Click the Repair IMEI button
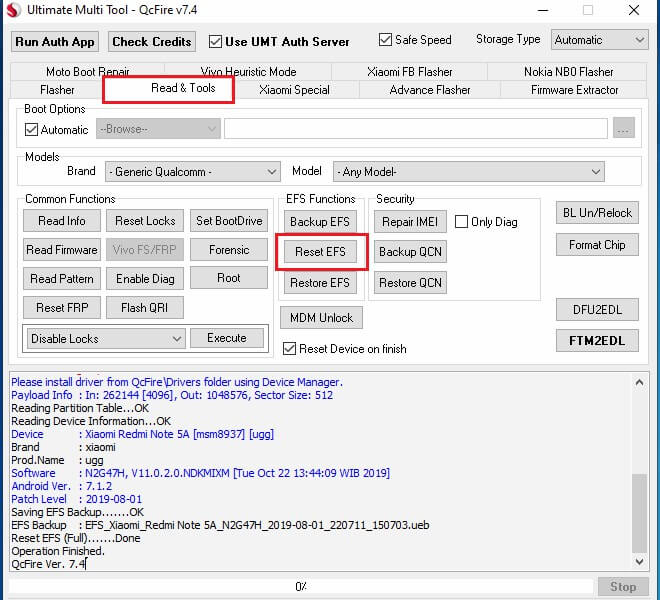 pos(410,221)
